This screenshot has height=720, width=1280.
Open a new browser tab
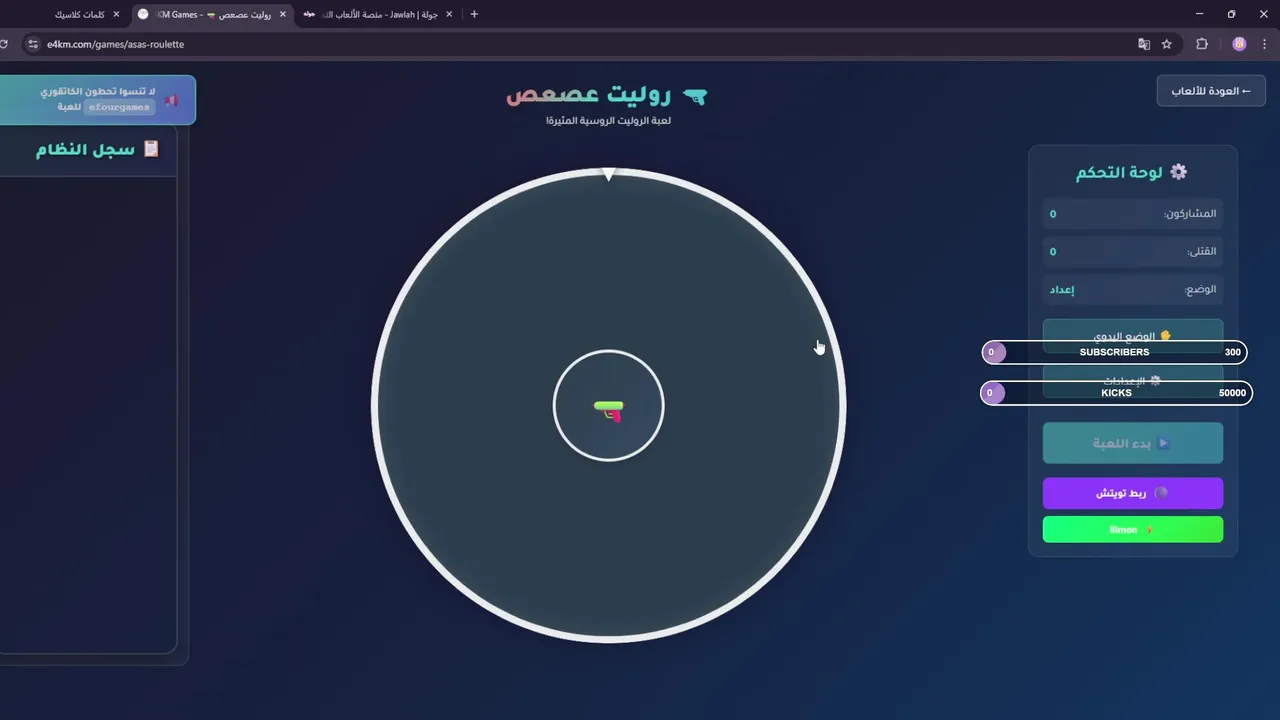point(474,14)
